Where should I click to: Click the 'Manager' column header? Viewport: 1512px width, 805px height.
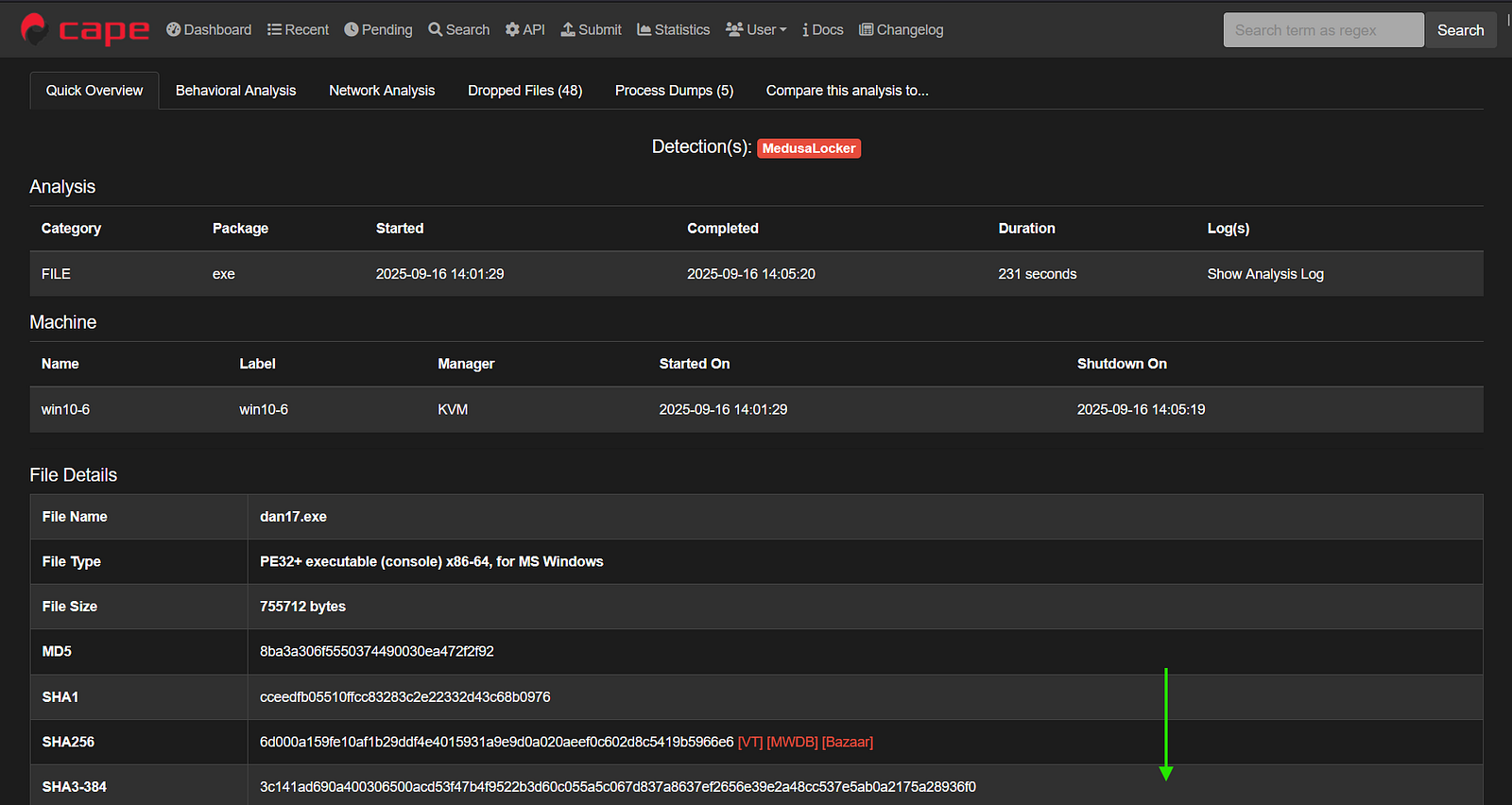point(466,364)
